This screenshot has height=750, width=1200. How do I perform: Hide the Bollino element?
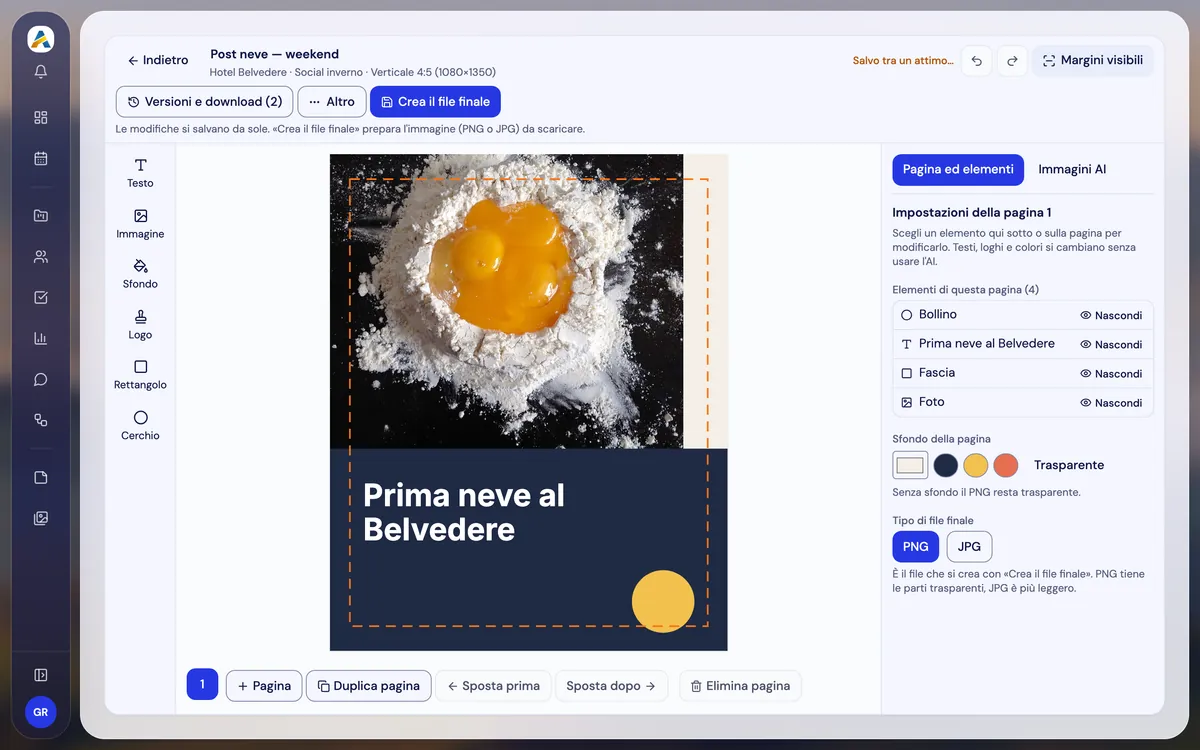[1111, 315]
